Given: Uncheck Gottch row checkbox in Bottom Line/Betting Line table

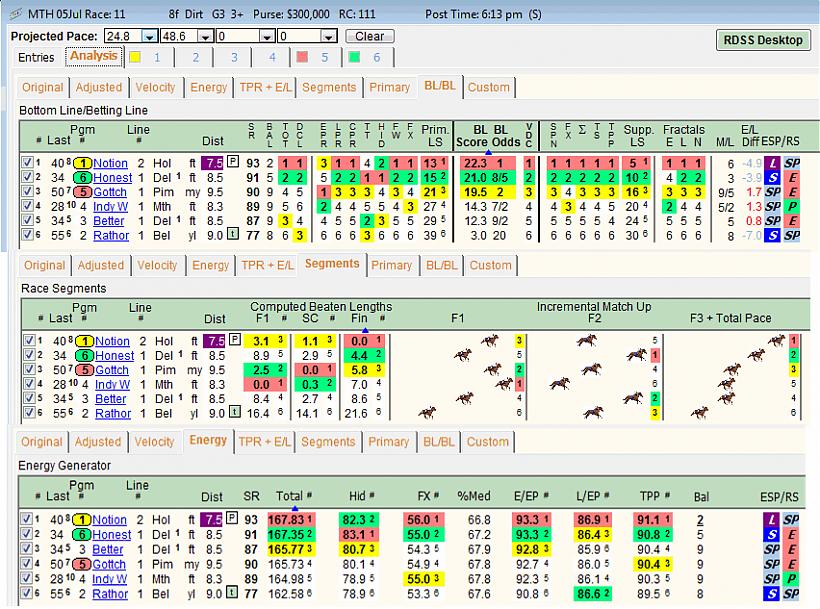Looking at the screenshot, I should 27,191.
